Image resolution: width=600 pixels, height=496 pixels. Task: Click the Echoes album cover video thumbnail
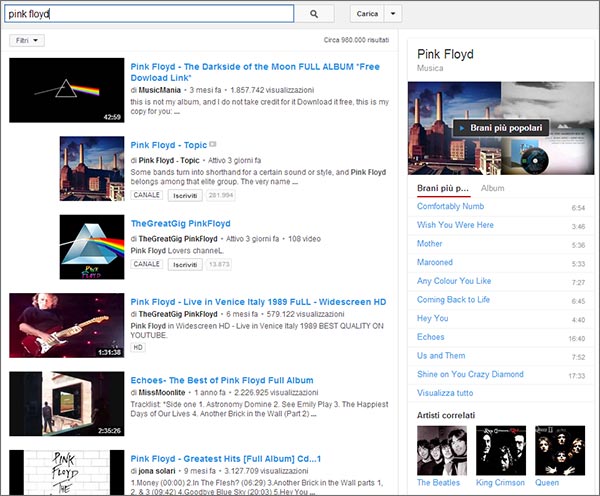pyautogui.click(x=67, y=404)
